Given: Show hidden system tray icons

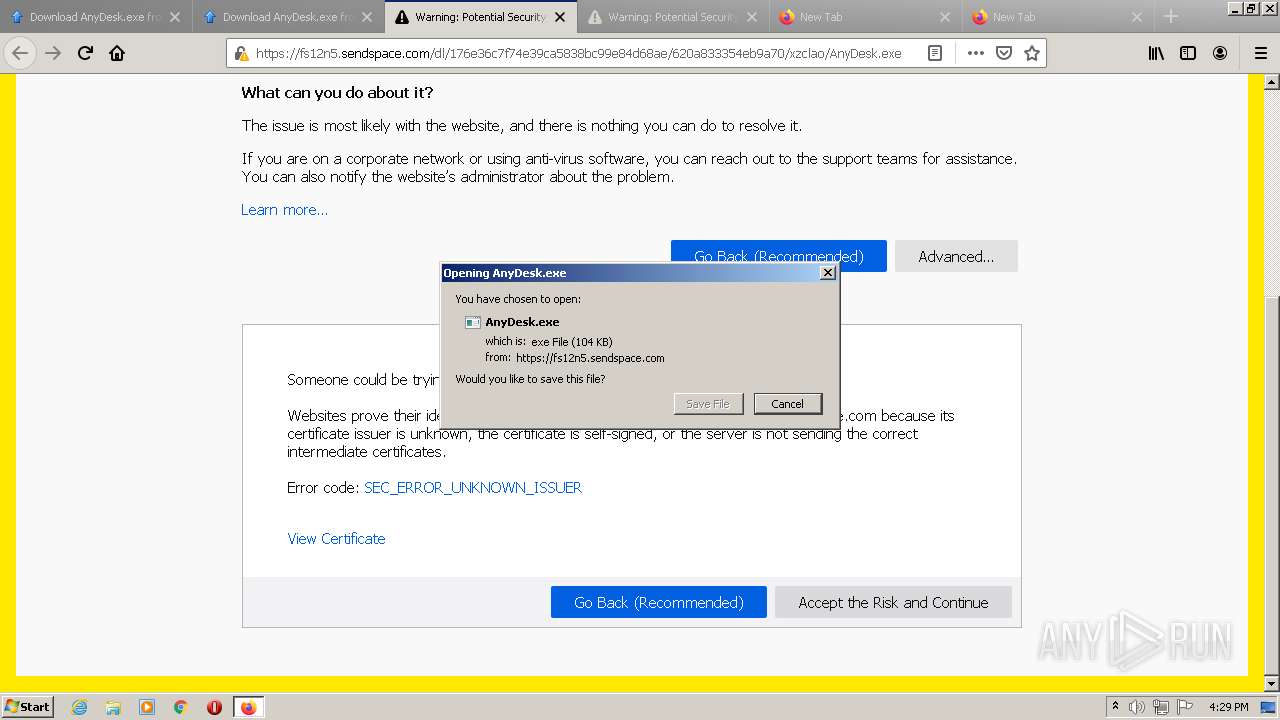Looking at the screenshot, I should tap(1115, 707).
